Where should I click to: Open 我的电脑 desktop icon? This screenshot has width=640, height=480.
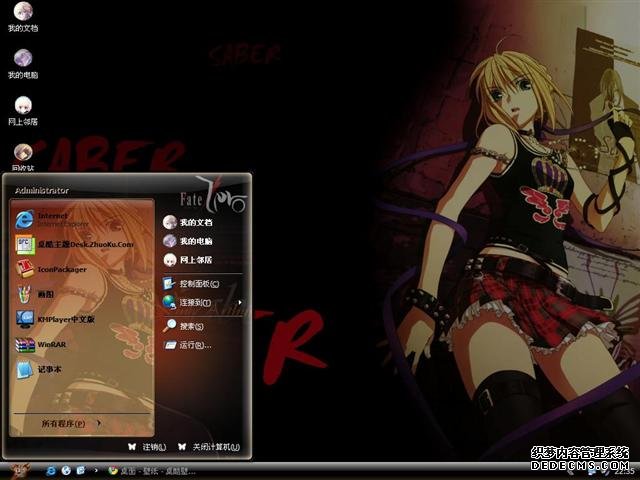click(x=23, y=64)
